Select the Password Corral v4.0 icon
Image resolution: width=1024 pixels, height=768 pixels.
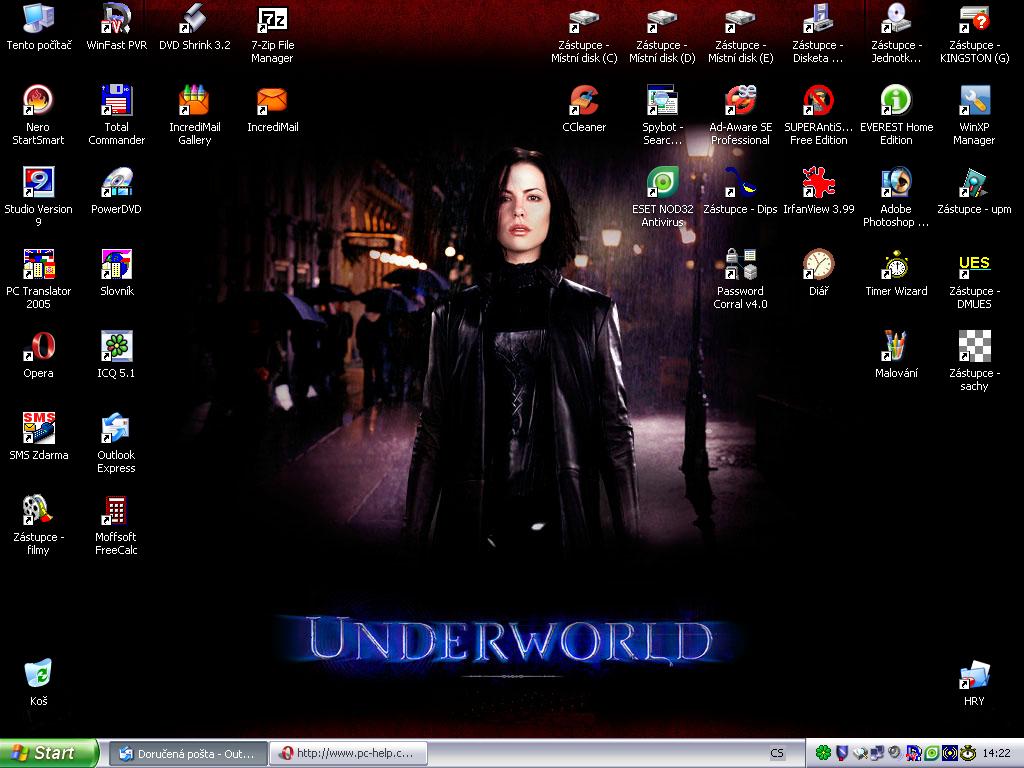pos(740,265)
